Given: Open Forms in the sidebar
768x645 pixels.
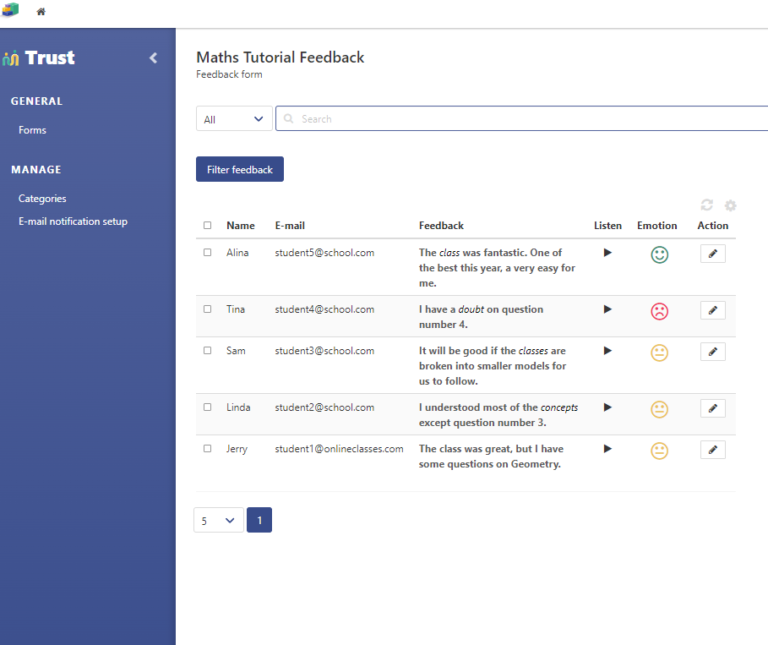Looking at the screenshot, I should [x=32, y=130].
